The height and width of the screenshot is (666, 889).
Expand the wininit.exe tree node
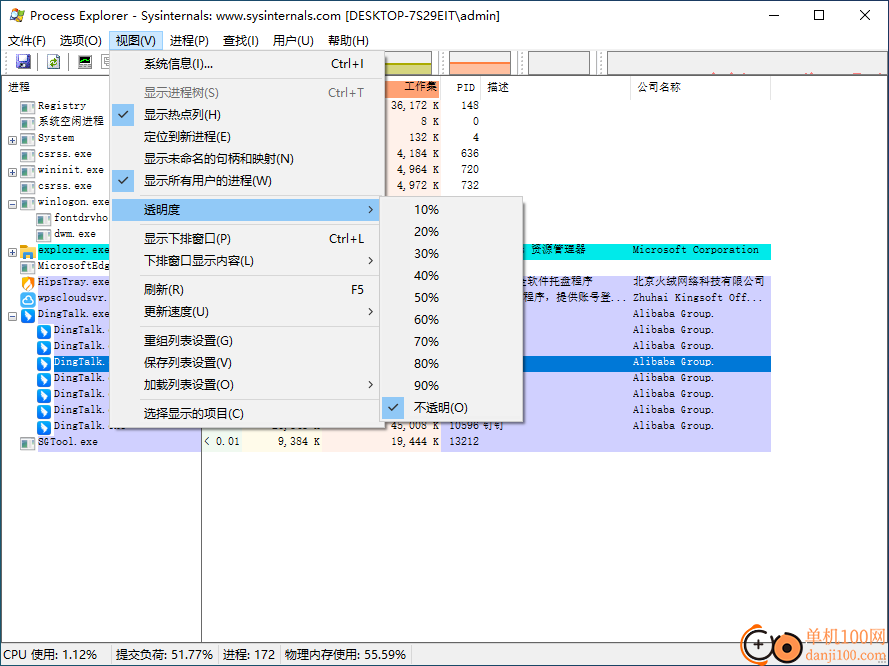[x=12, y=172]
